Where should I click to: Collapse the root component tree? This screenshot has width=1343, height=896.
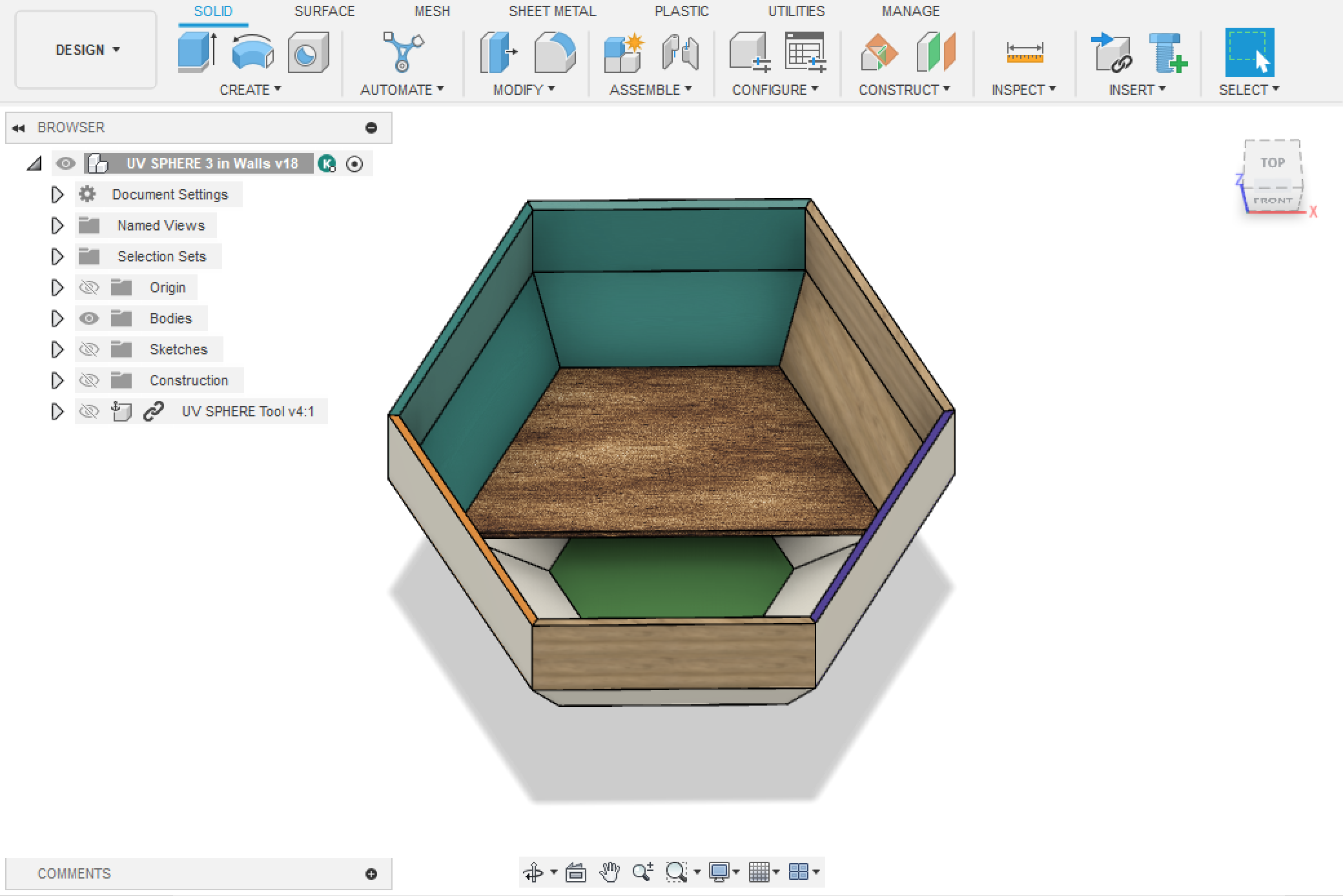(34, 164)
